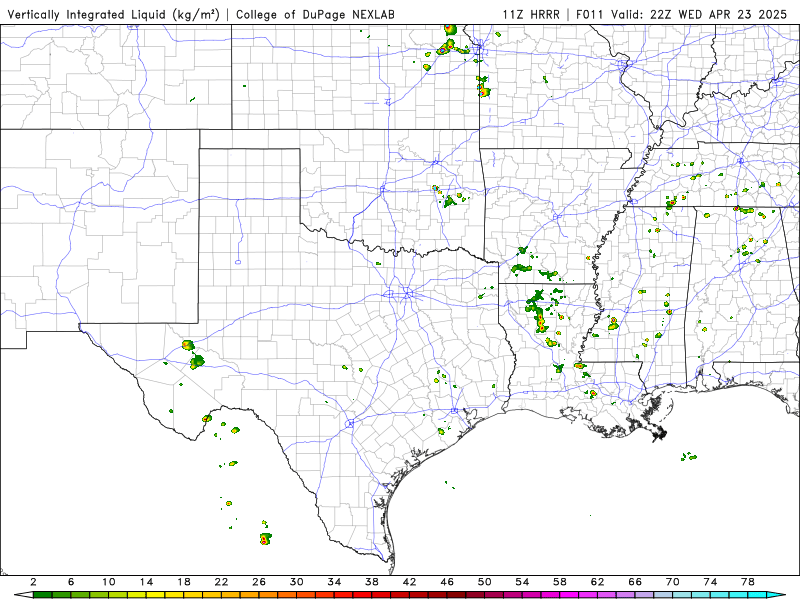
Task: Click the dark green color bar segment under 2
Action: (x=43, y=595)
